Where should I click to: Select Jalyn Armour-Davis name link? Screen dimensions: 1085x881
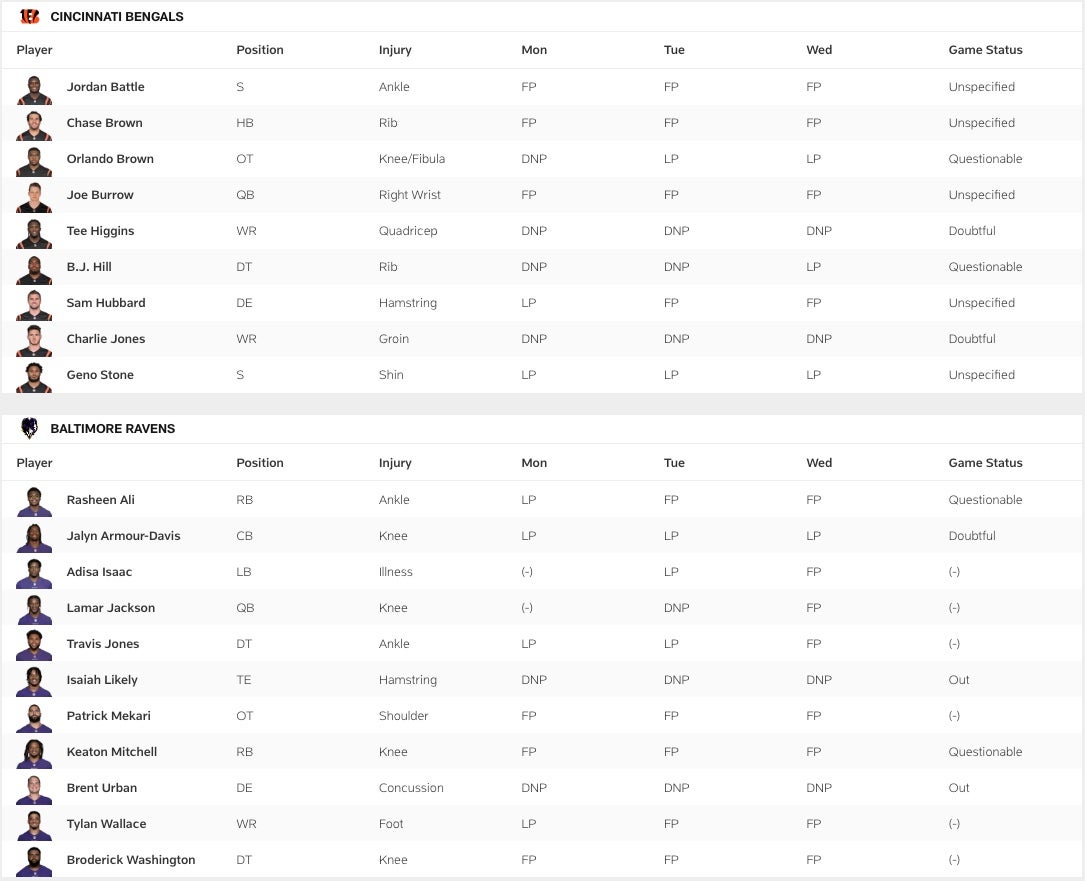click(x=123, y=536)
